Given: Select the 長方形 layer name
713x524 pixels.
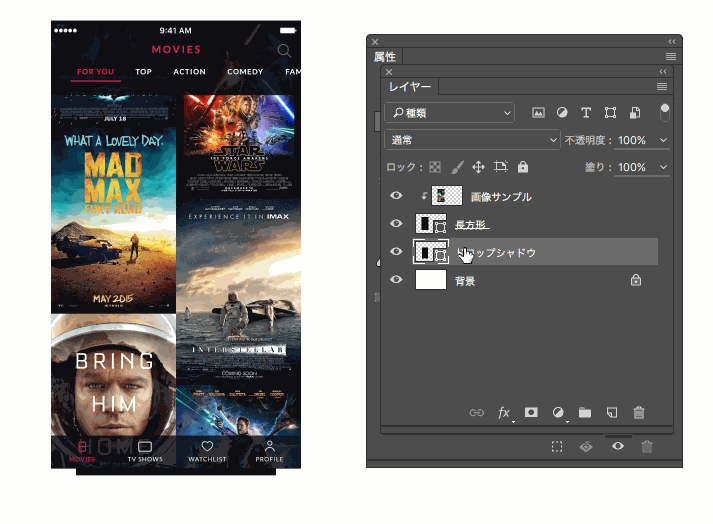Looking at the screenshot, I should tap(472, 225).
